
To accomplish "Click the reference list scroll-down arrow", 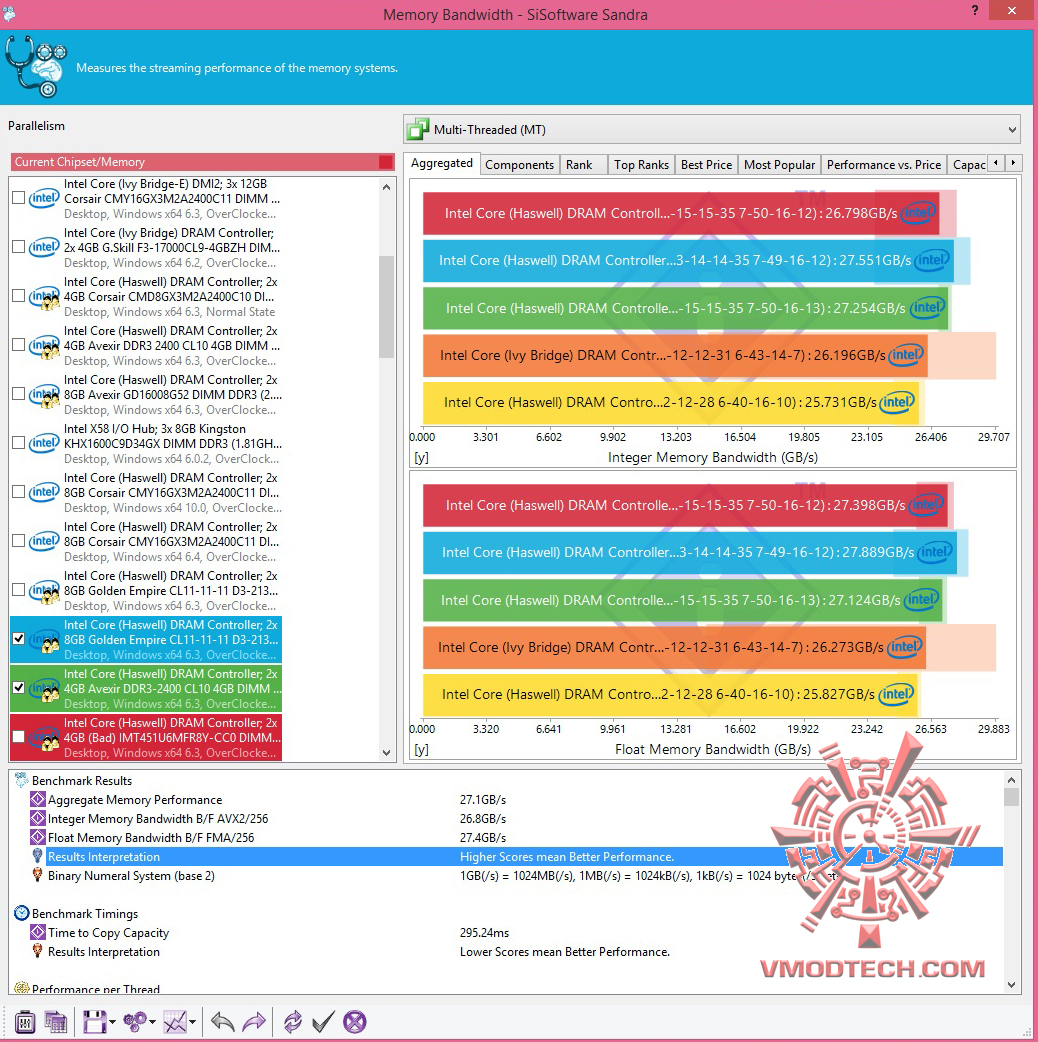I will 387,753.
